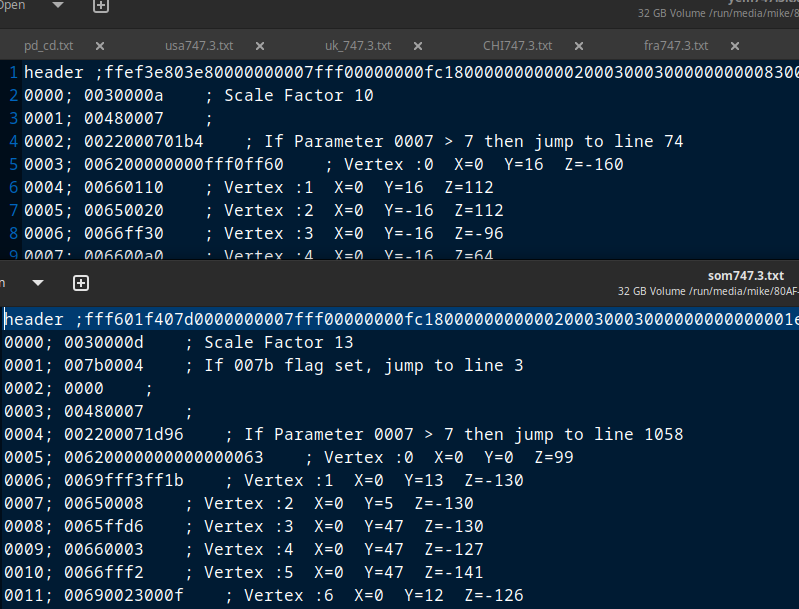This screenshot has height=609, width=799.
Task: Expand the Open dropdown arrow in bottom window
Action: tap(37, 283)
